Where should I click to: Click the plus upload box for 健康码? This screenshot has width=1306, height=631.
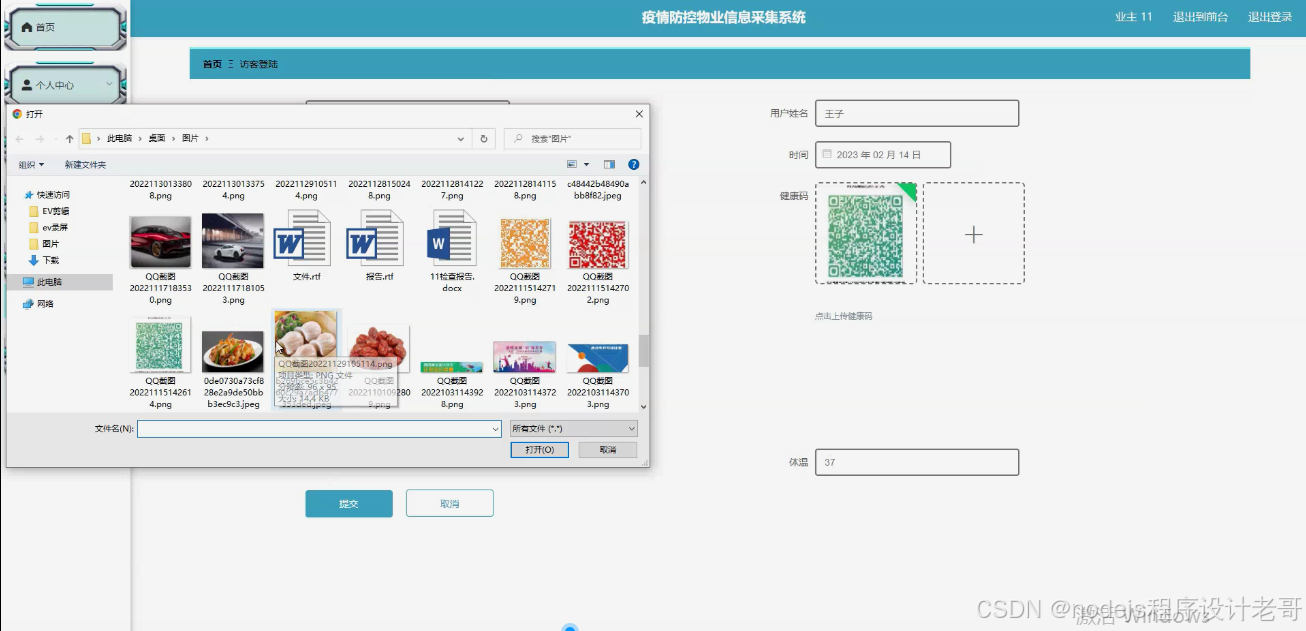tap(974, 234)
